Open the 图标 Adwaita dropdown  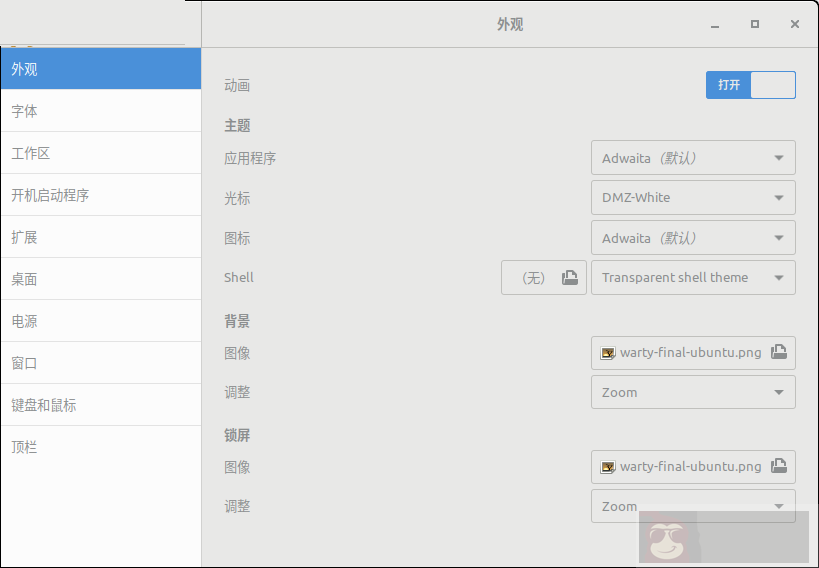tap(693, 238)
